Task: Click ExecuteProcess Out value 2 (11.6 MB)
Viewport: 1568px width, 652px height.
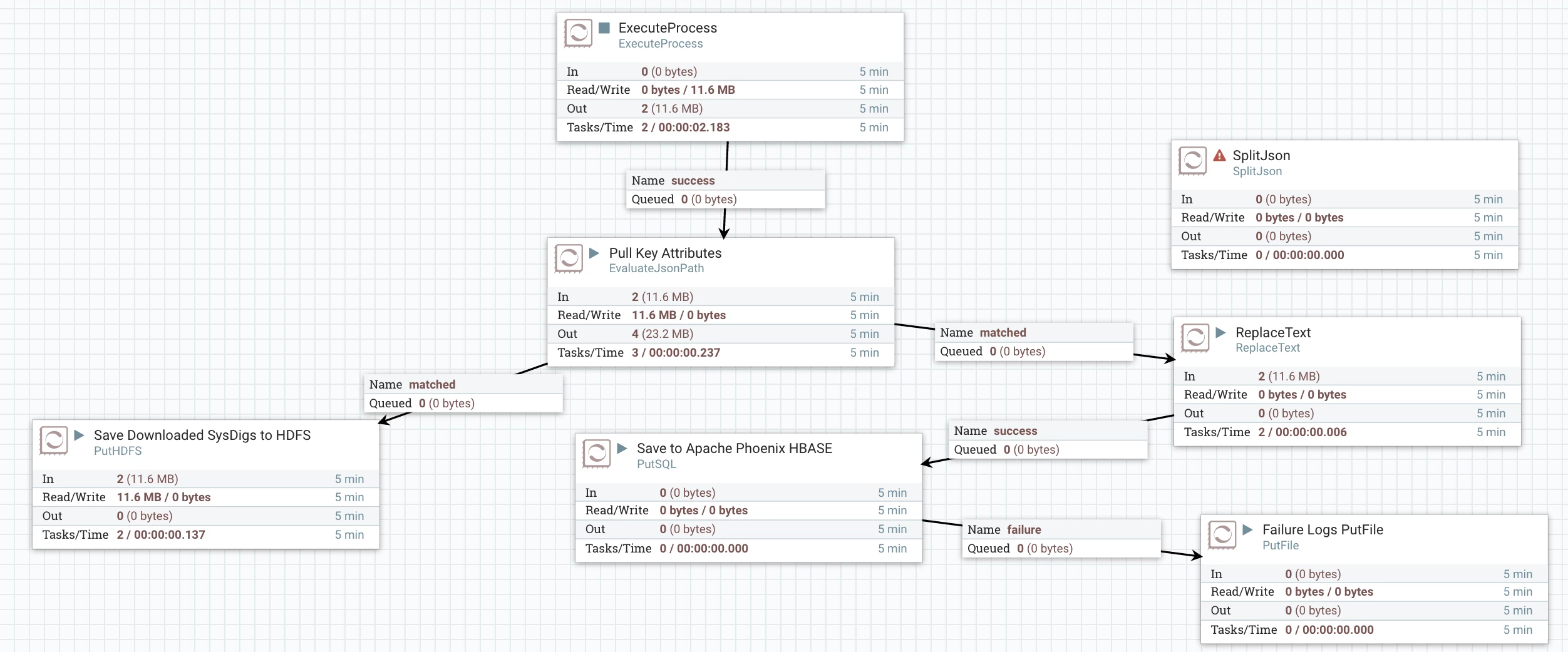Action: click(x=671, y=109)
